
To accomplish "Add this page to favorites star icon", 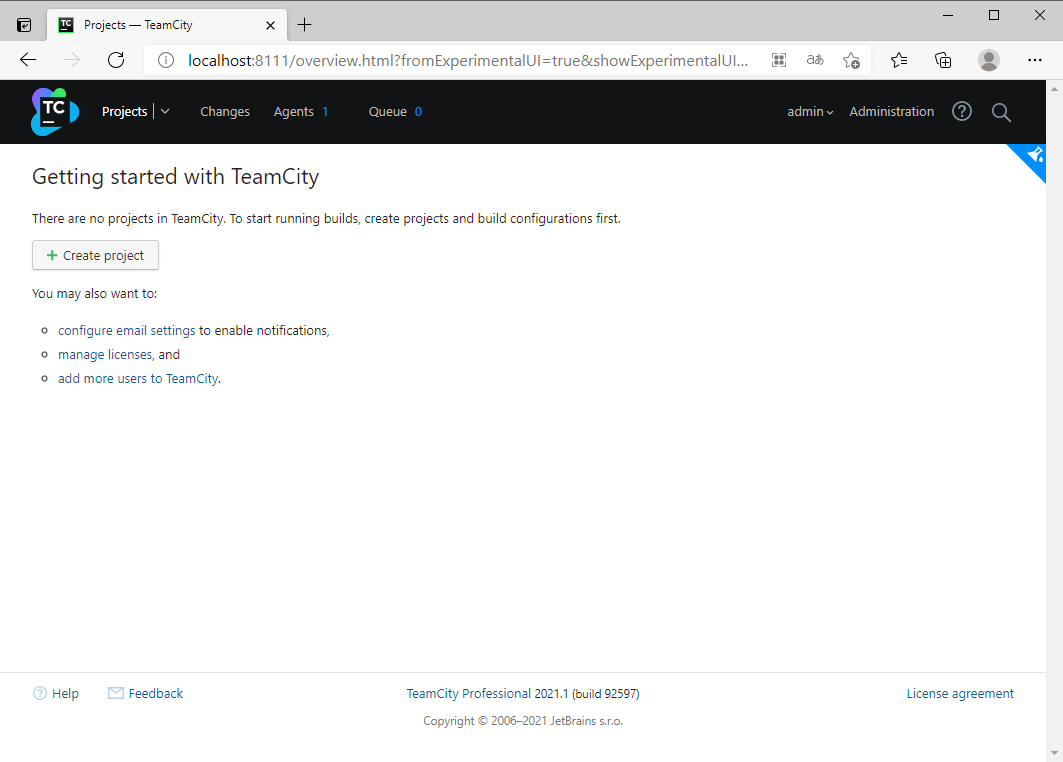I will click(x=851, y=60).
